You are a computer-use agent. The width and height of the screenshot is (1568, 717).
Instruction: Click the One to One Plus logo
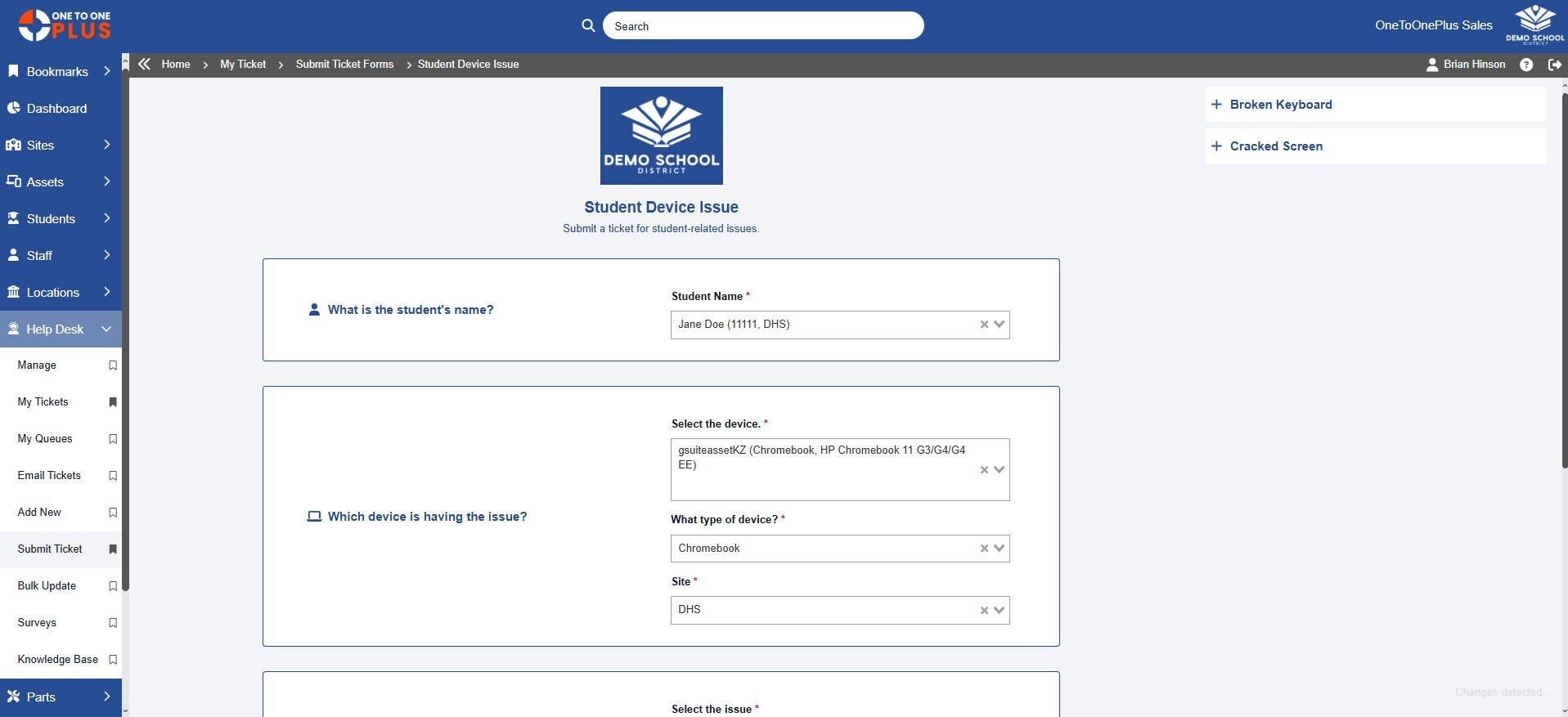[x=65, y=25]
